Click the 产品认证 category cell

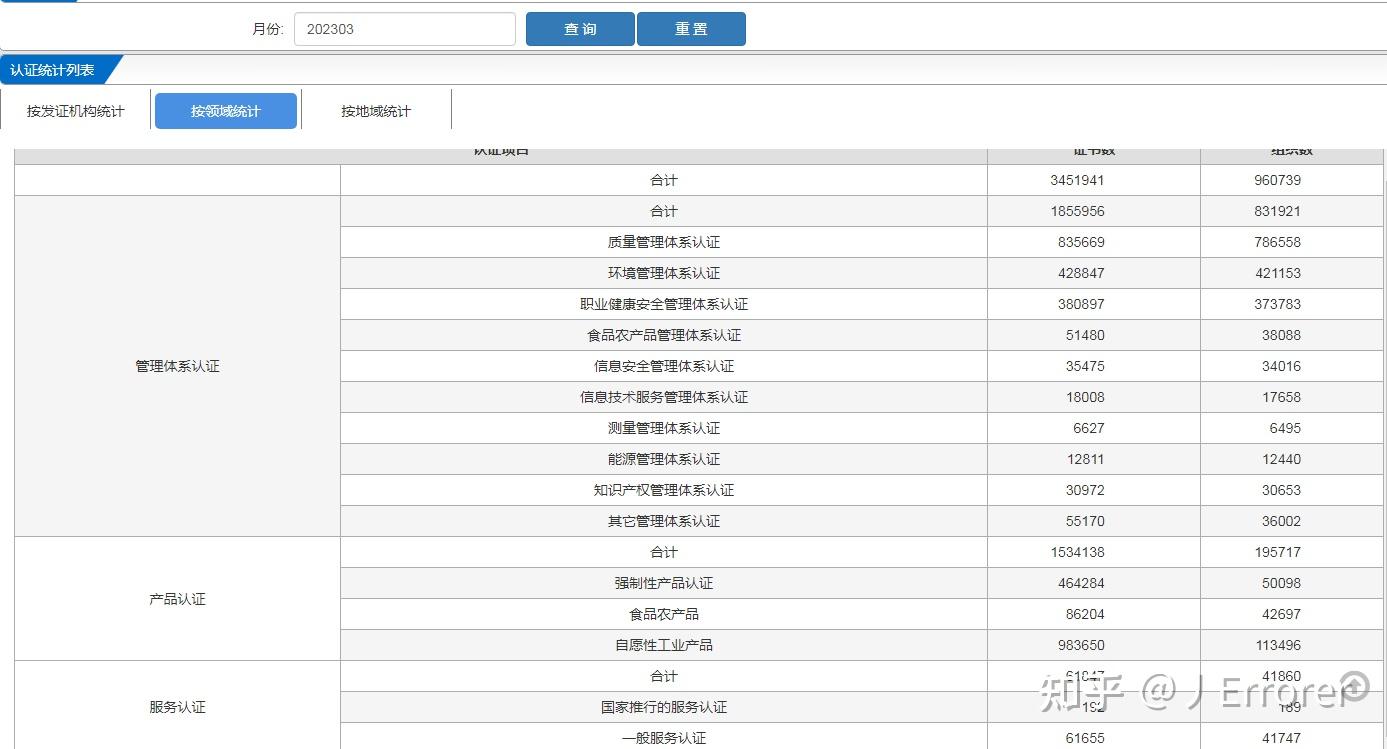177,599
